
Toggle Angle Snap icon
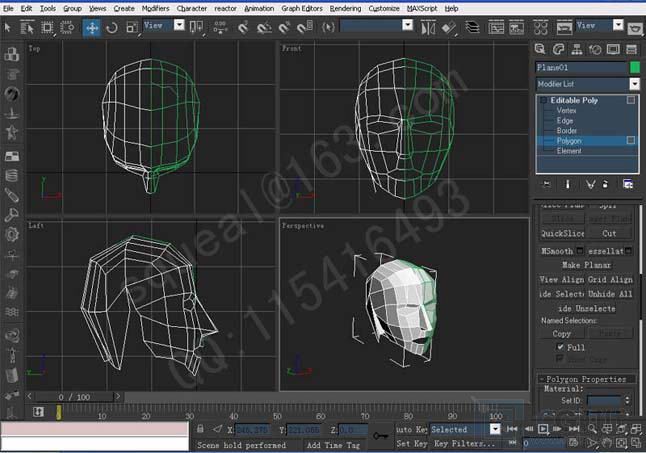264,28
